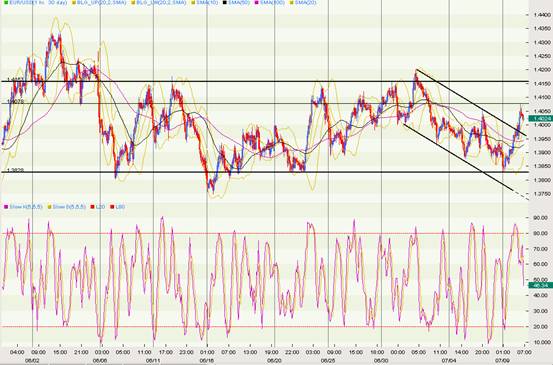Screen dimensions: 553x365
Task: Click the yellow swatch beside BLG_UP legend
Action: click(74, 2)
